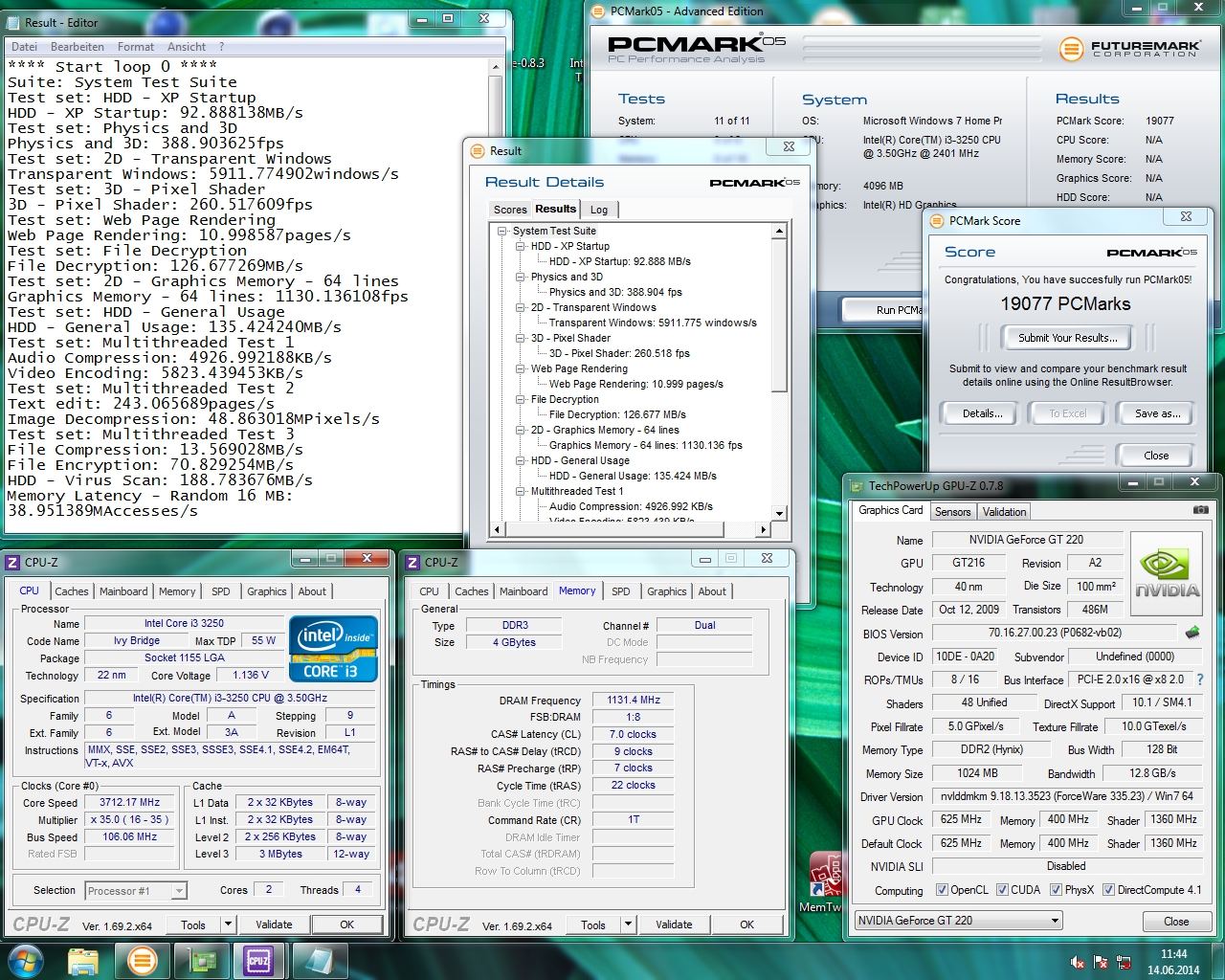
Task: Toggle the DirectCompute 4.1 checkbox
Action: (x=1108, y=889)
